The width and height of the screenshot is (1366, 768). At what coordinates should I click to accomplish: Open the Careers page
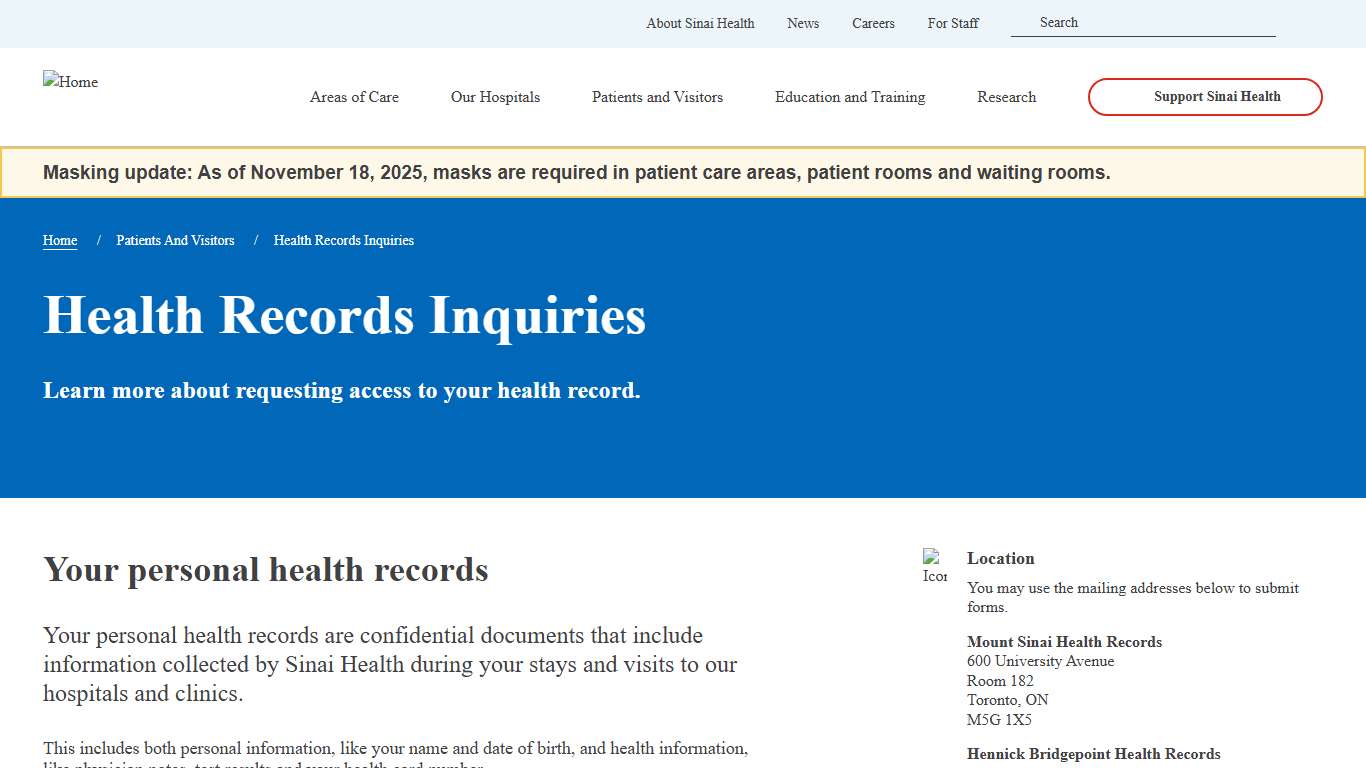point(873,23)
